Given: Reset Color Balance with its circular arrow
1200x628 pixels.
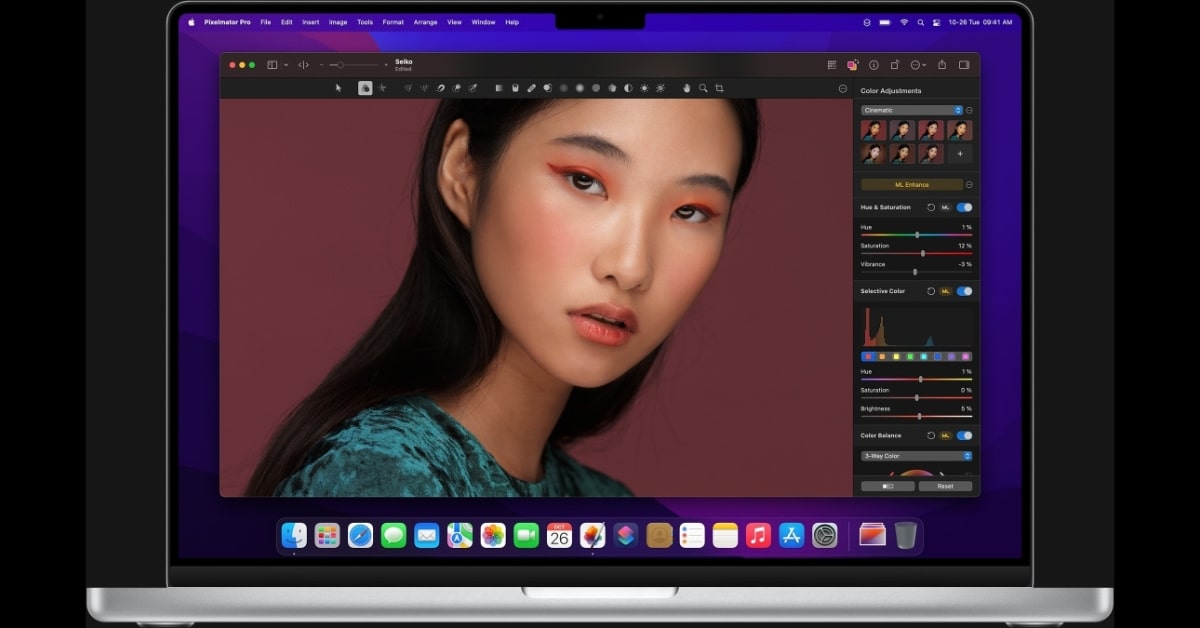Looking at the screenshot, I should point(931,436).
